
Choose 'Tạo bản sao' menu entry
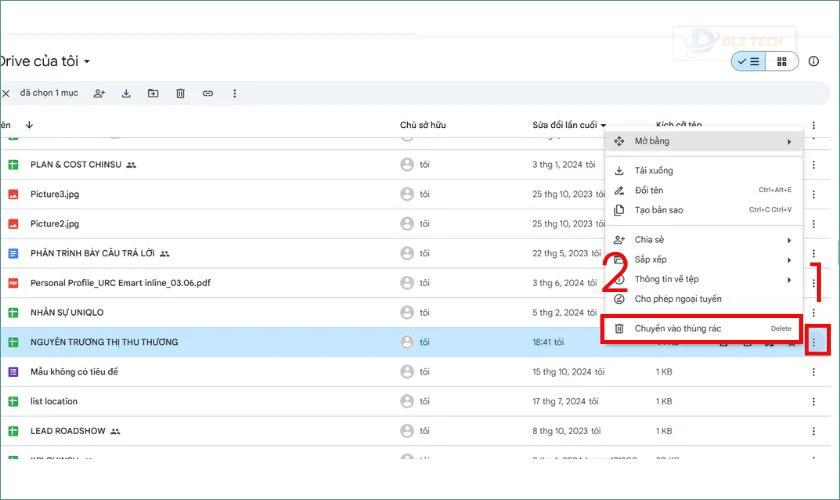[x=704, y=210]
